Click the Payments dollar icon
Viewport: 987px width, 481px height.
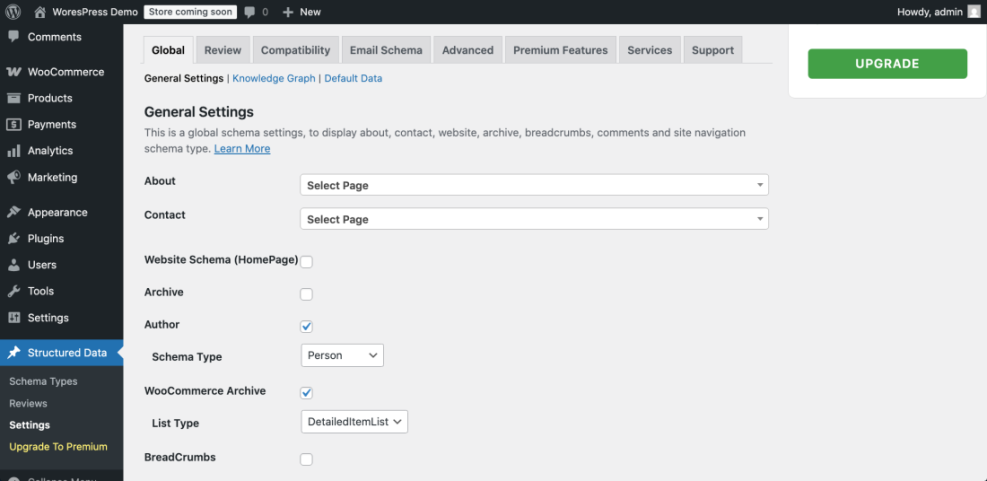pyautogui.click(x=13, y=125)
